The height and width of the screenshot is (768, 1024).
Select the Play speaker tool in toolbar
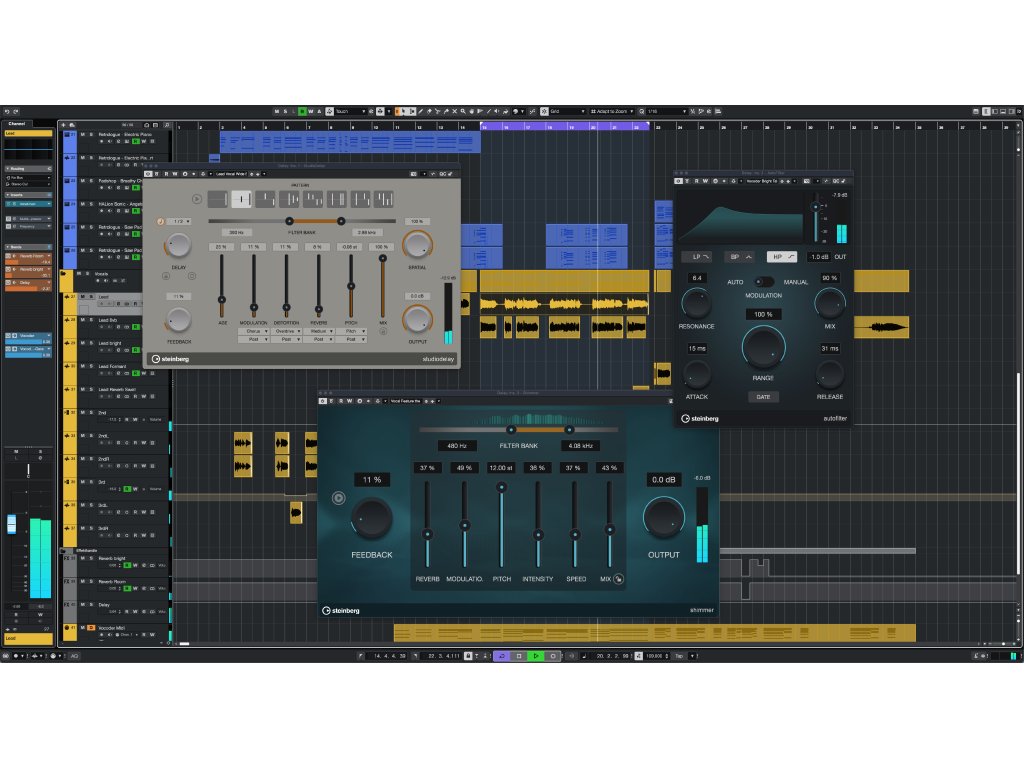(496, 111)
